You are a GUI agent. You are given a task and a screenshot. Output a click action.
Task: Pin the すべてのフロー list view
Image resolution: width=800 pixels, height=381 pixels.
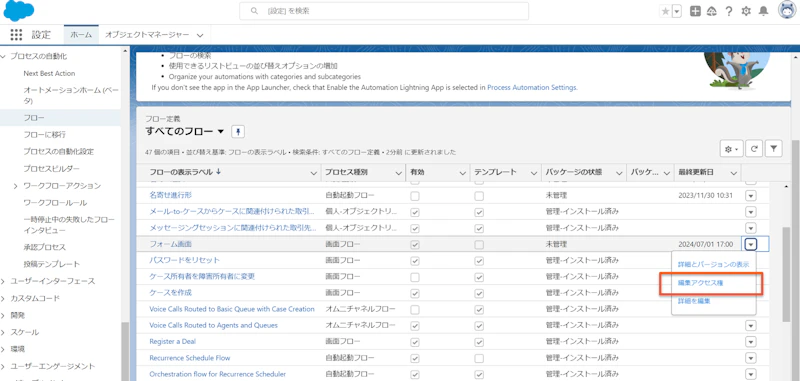coord(238,132)
